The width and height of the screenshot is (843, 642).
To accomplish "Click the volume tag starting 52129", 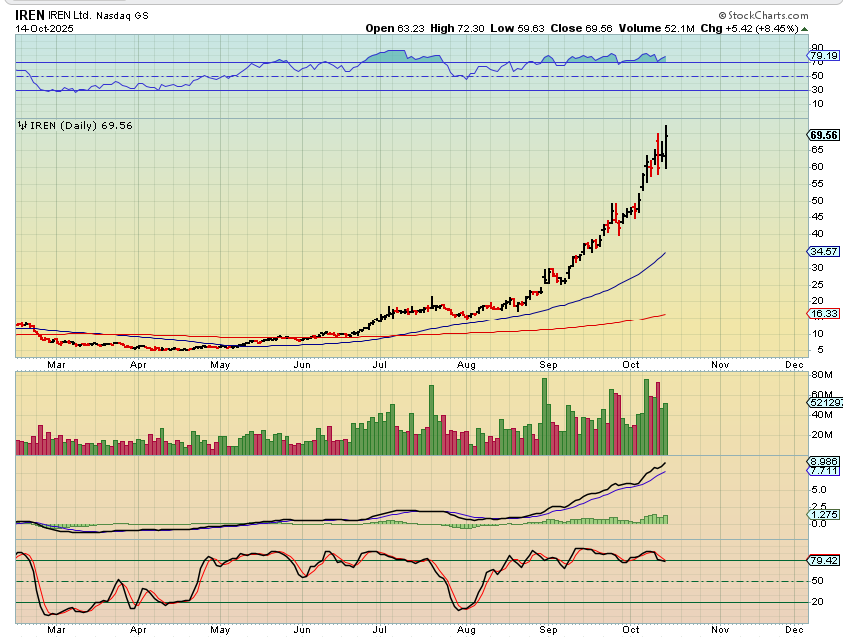I will 825,403.
